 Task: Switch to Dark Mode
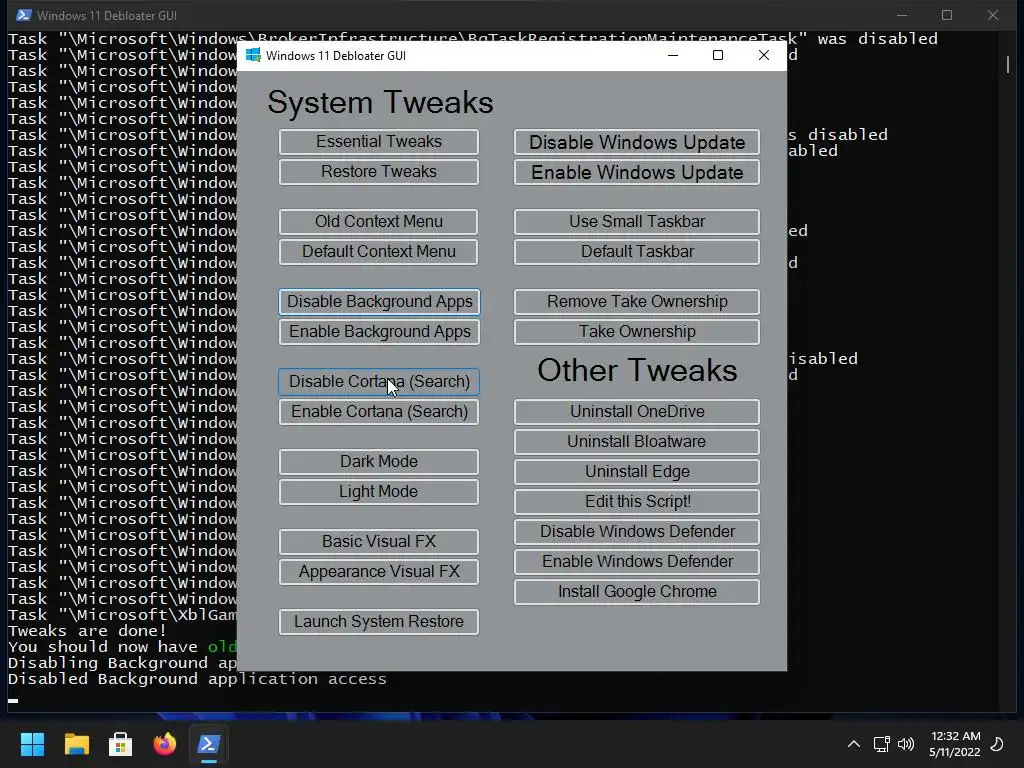[379, 462]
